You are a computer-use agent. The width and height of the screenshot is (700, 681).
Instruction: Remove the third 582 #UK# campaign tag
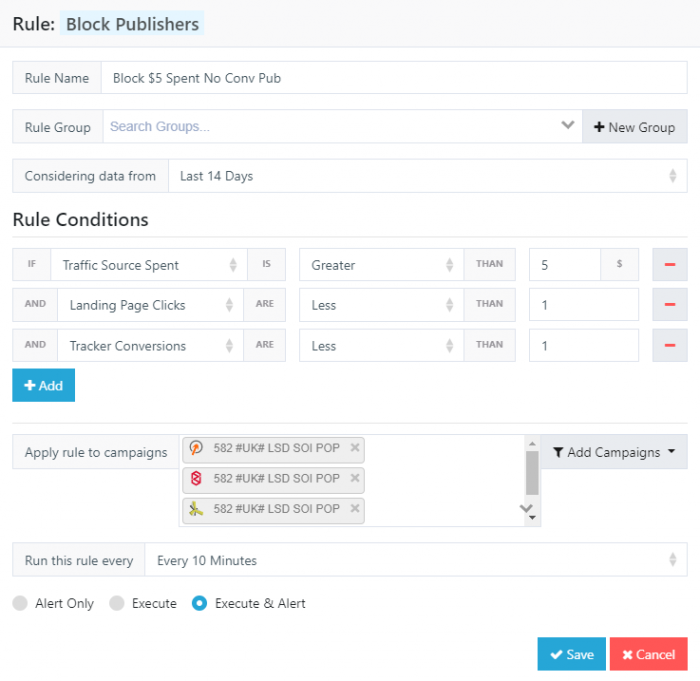click(355, 509)
